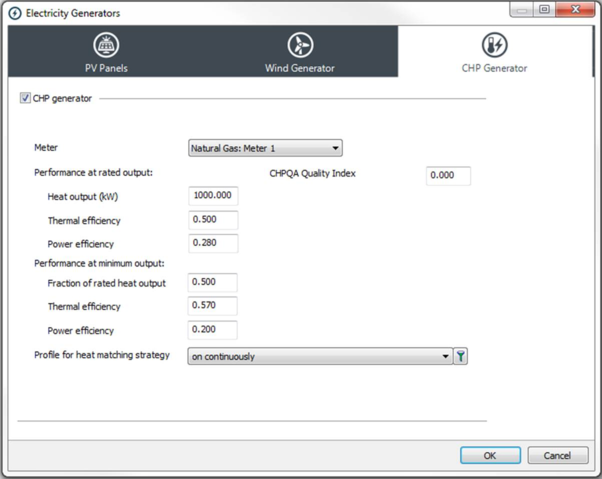Select minimum output Power efficiency field
This screenshot has width=602, height=479.
point(212,330)
